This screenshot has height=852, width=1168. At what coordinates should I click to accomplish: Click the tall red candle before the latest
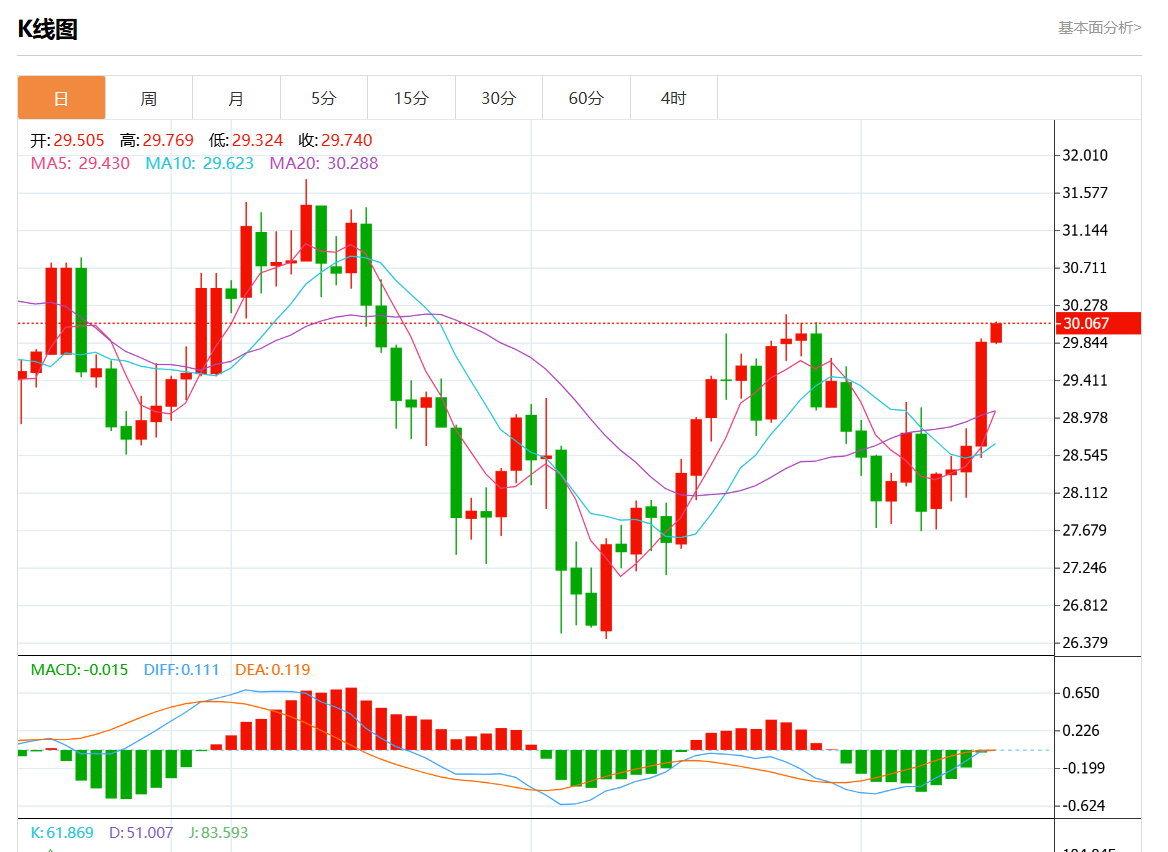pos(981,394)
